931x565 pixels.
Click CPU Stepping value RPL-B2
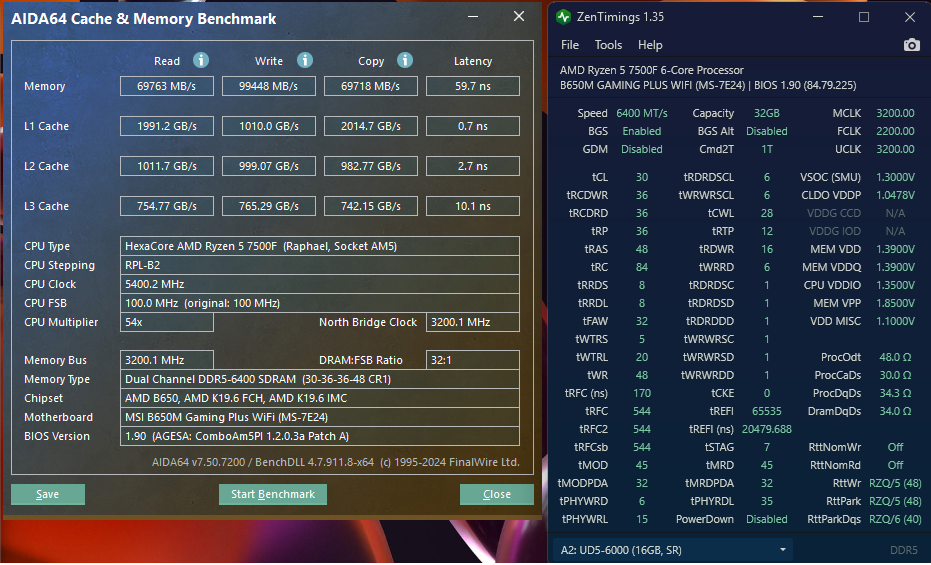(320, 265)
